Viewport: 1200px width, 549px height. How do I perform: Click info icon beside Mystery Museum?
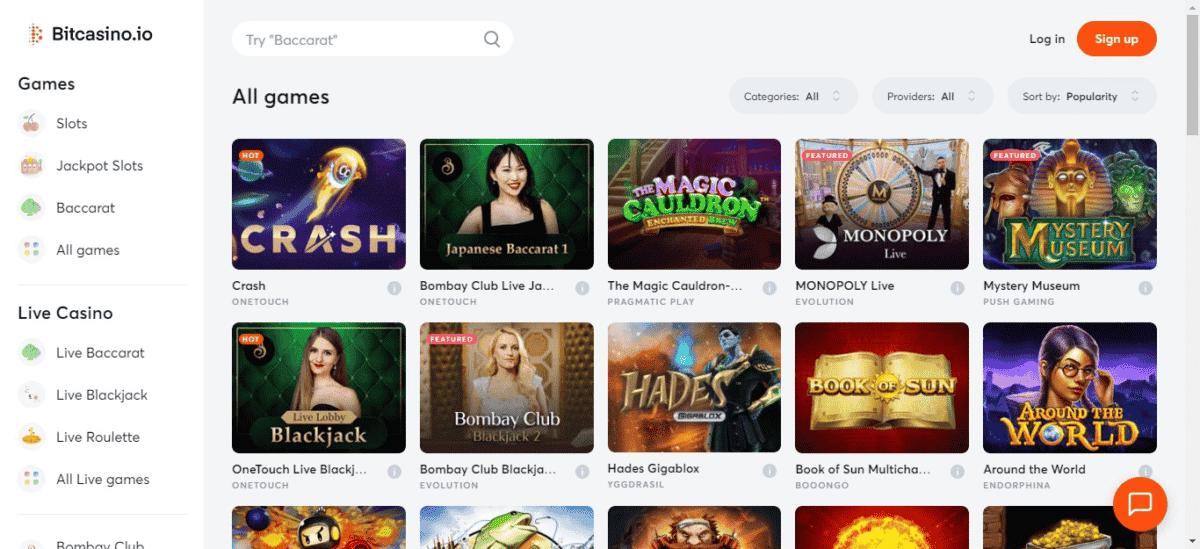(x=1145, y=288)
